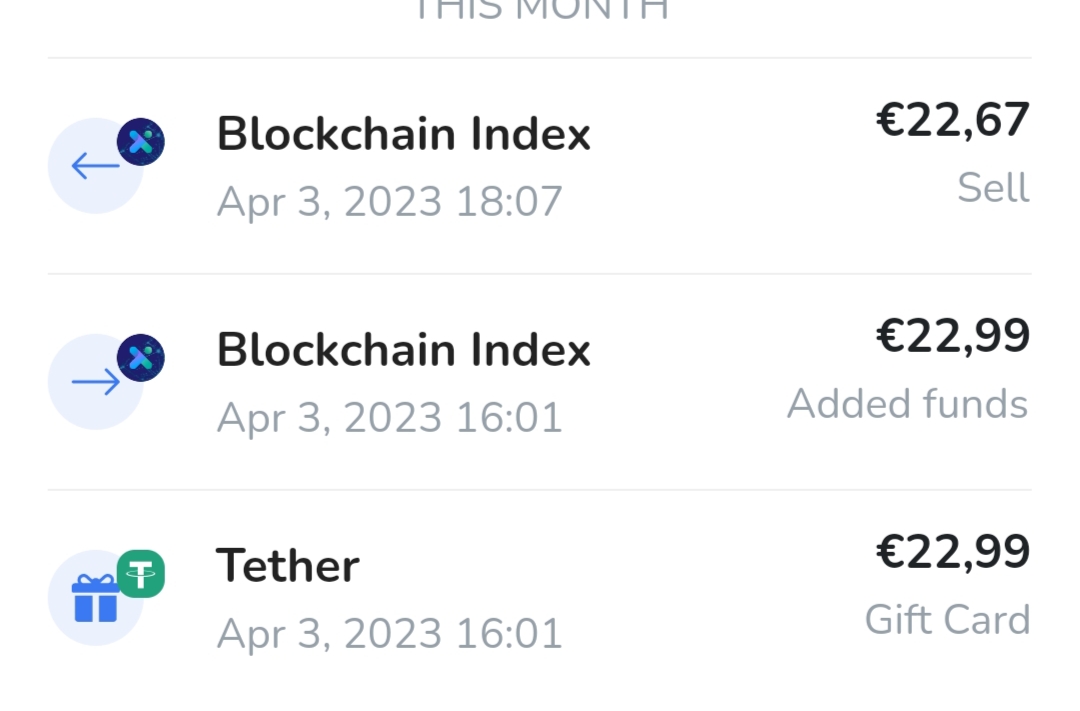1080x711 pixels.
Task: Click the THIS MONTH section header
Action: [541, 10]
